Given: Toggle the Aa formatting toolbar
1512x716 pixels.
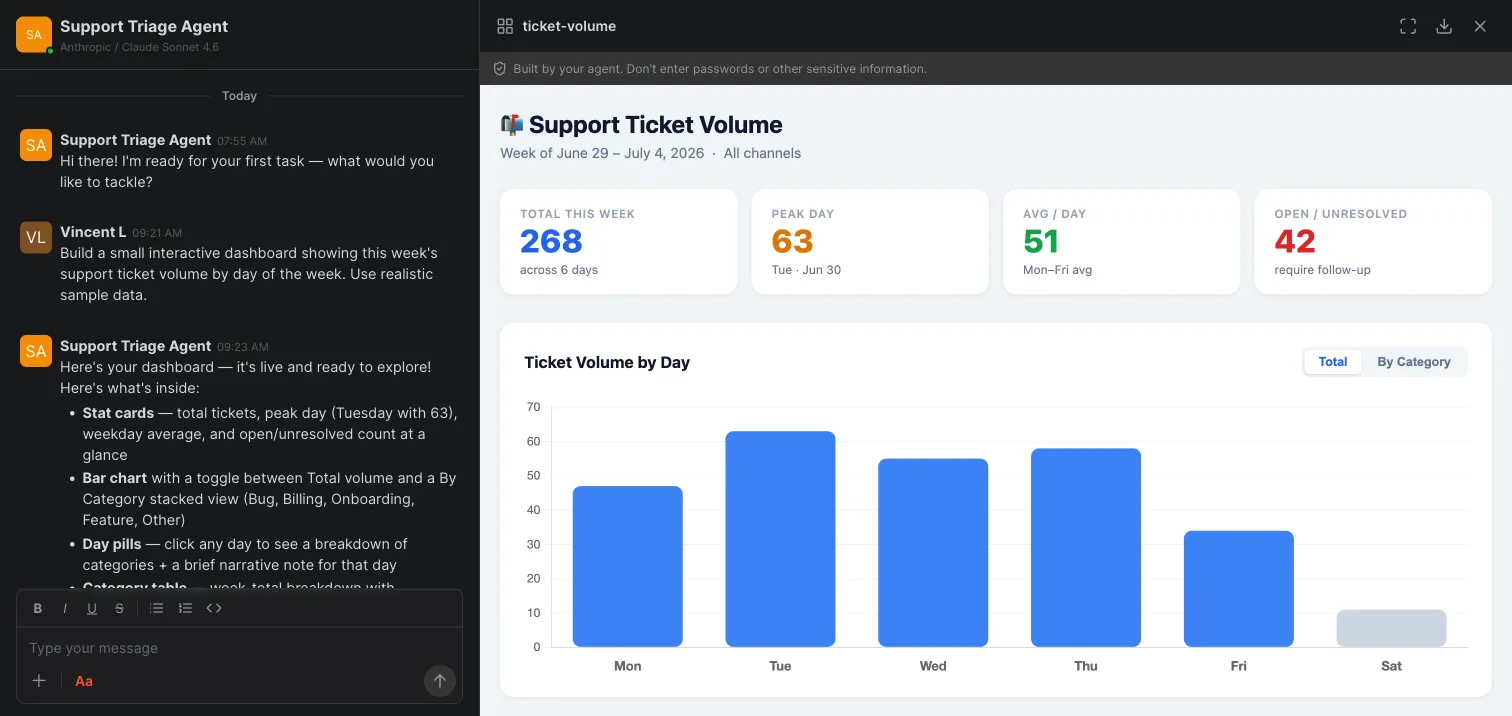Looking at the screenshot, I should (x=84, y=681).
